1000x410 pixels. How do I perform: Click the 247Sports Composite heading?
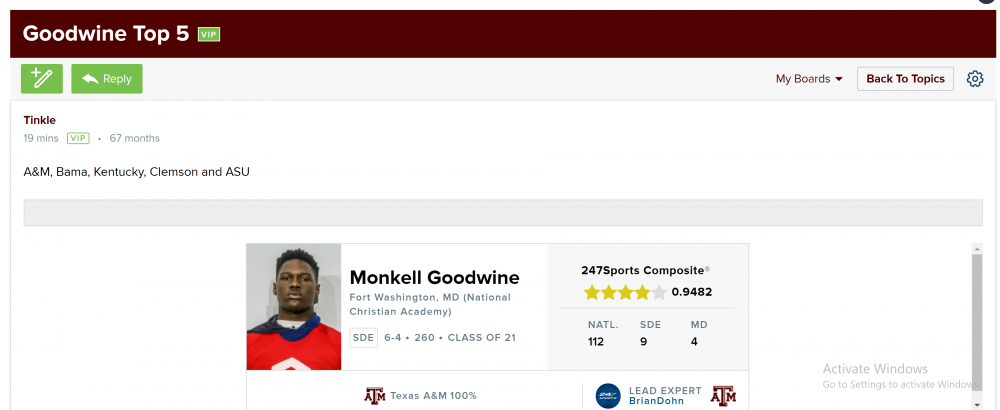click(645, 270)
